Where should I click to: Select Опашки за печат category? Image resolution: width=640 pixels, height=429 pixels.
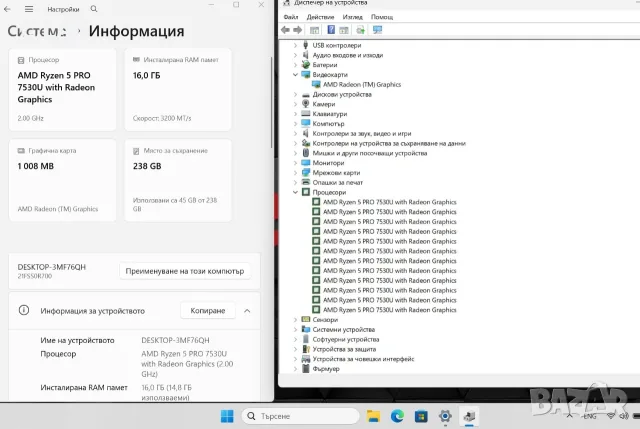tap(338, 182)
